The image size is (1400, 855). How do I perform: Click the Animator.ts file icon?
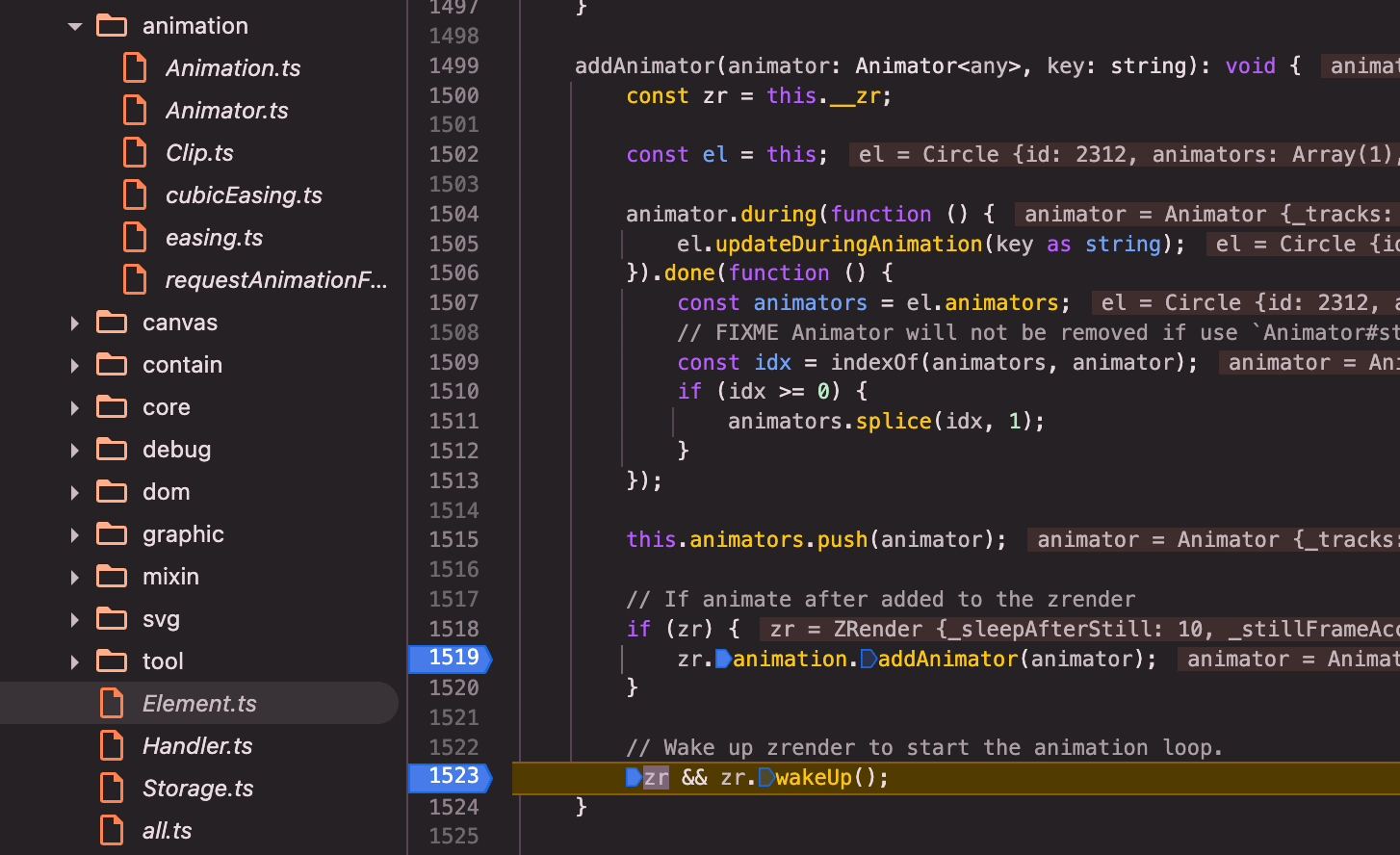pyautogui.click(x=135, y=111)
